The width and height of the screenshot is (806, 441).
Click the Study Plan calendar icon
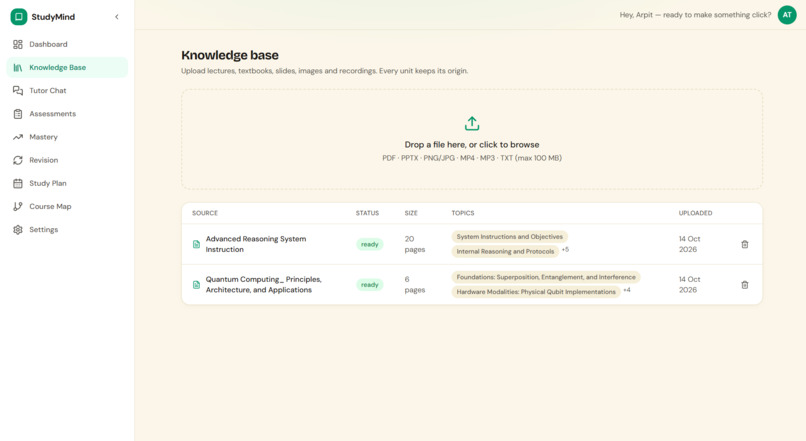[18, 183]
